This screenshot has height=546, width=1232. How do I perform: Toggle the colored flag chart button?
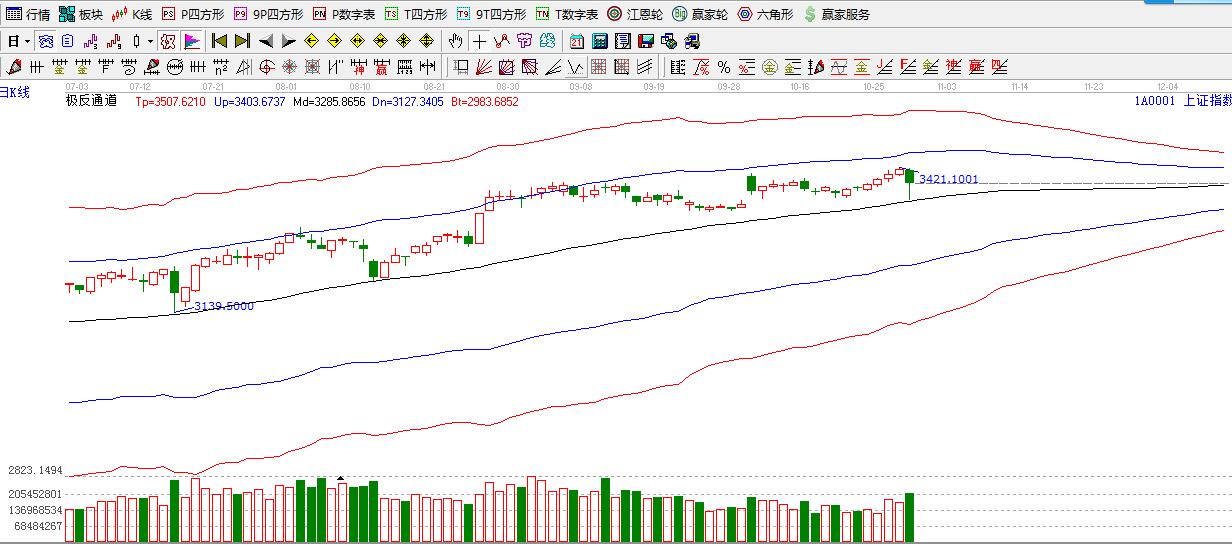[191, 41]
